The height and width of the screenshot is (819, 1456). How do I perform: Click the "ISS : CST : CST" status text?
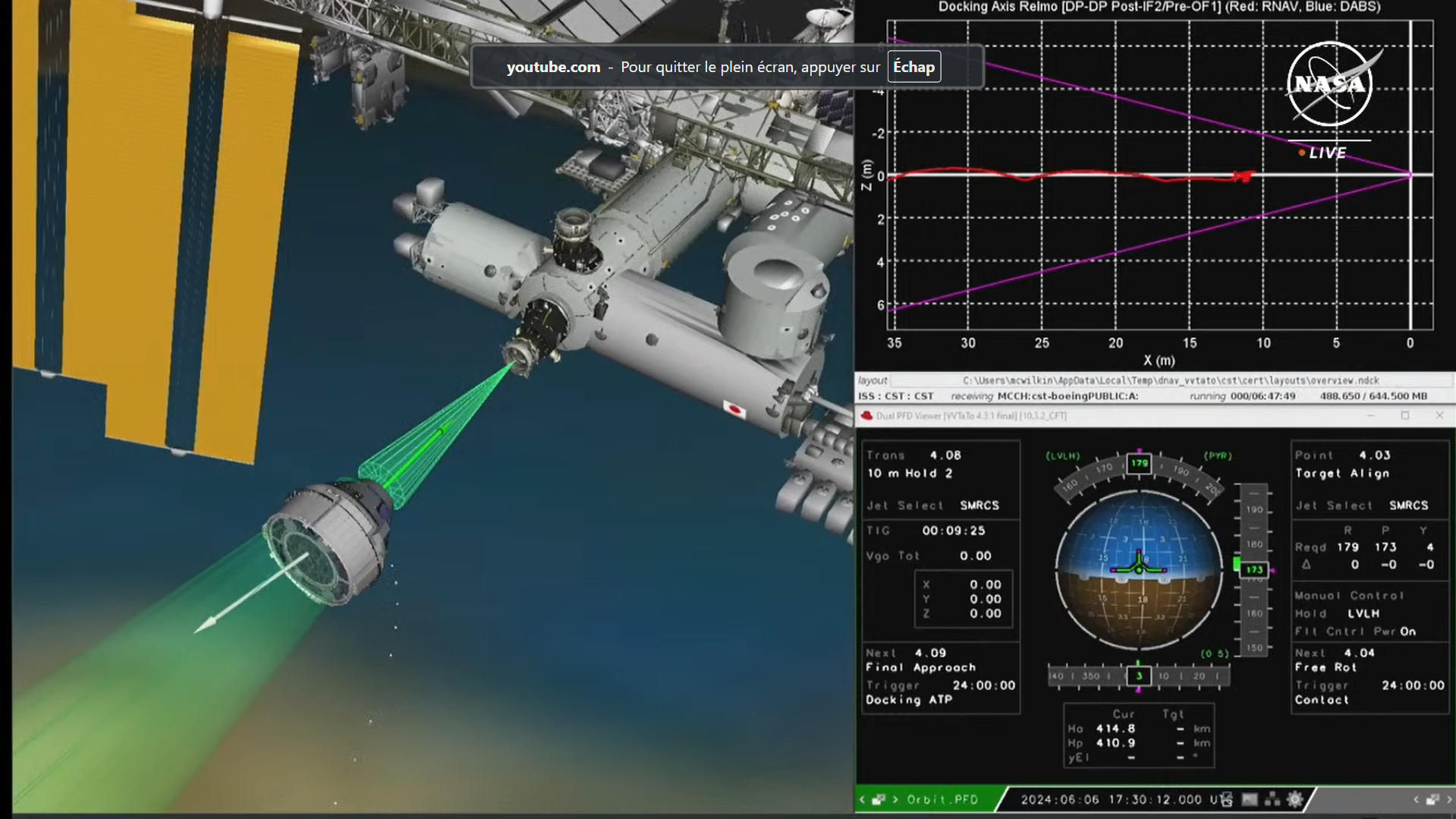coord(896,396)
